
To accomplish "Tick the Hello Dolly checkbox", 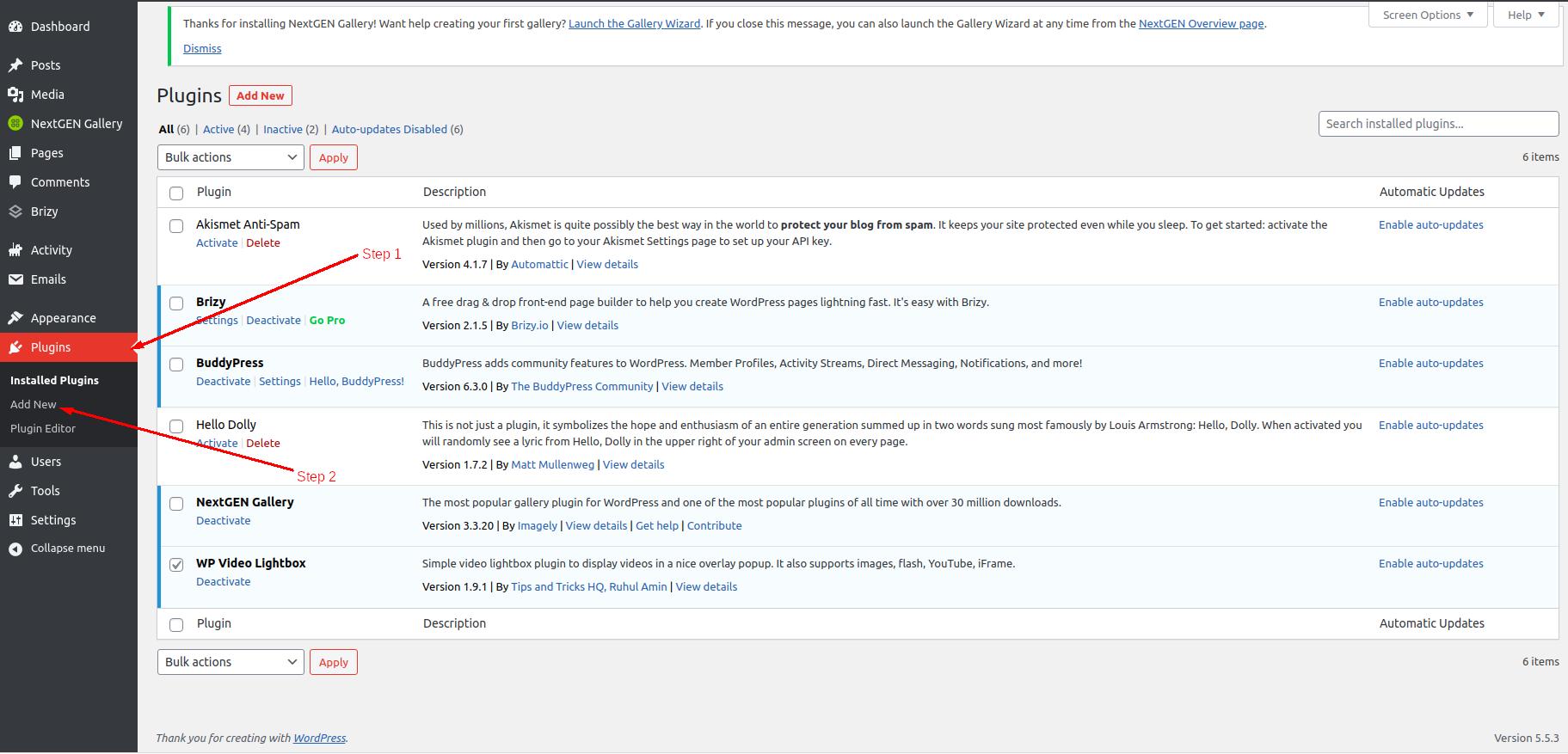I will [176, 426].
